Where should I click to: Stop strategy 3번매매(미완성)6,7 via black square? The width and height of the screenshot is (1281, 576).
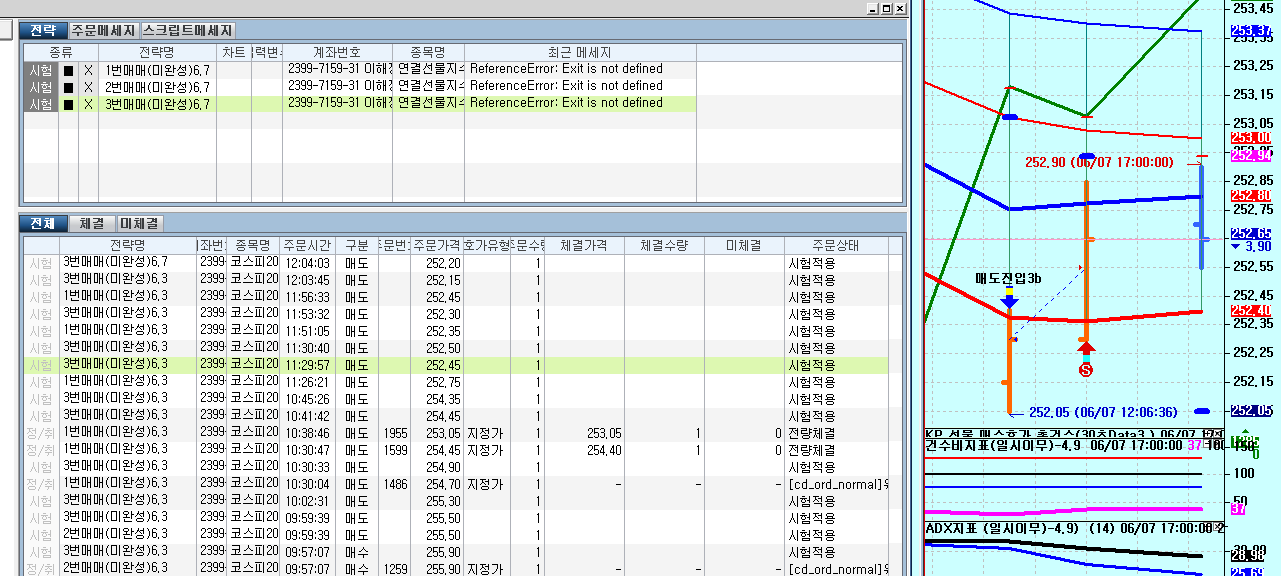68,104
